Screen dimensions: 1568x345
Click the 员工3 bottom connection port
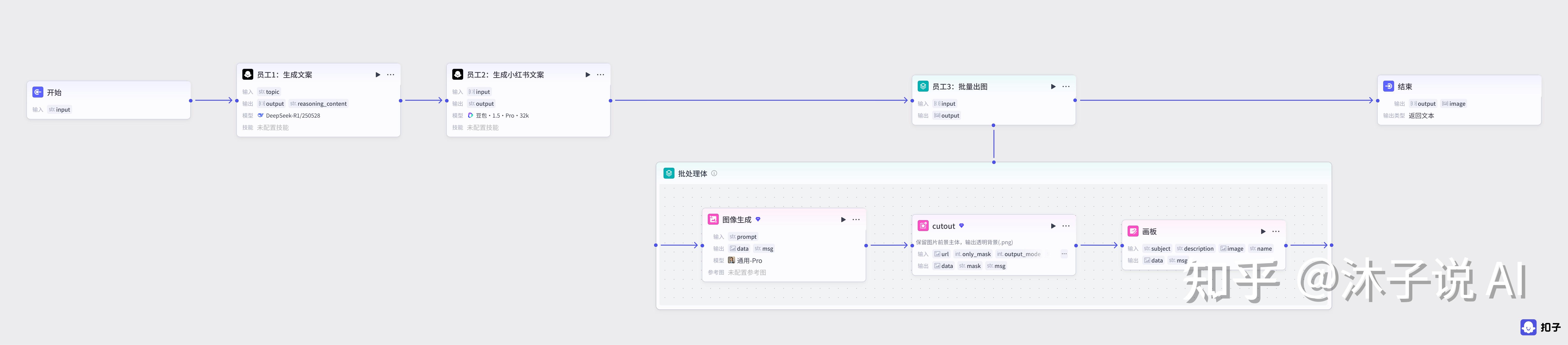click(993, 125)
